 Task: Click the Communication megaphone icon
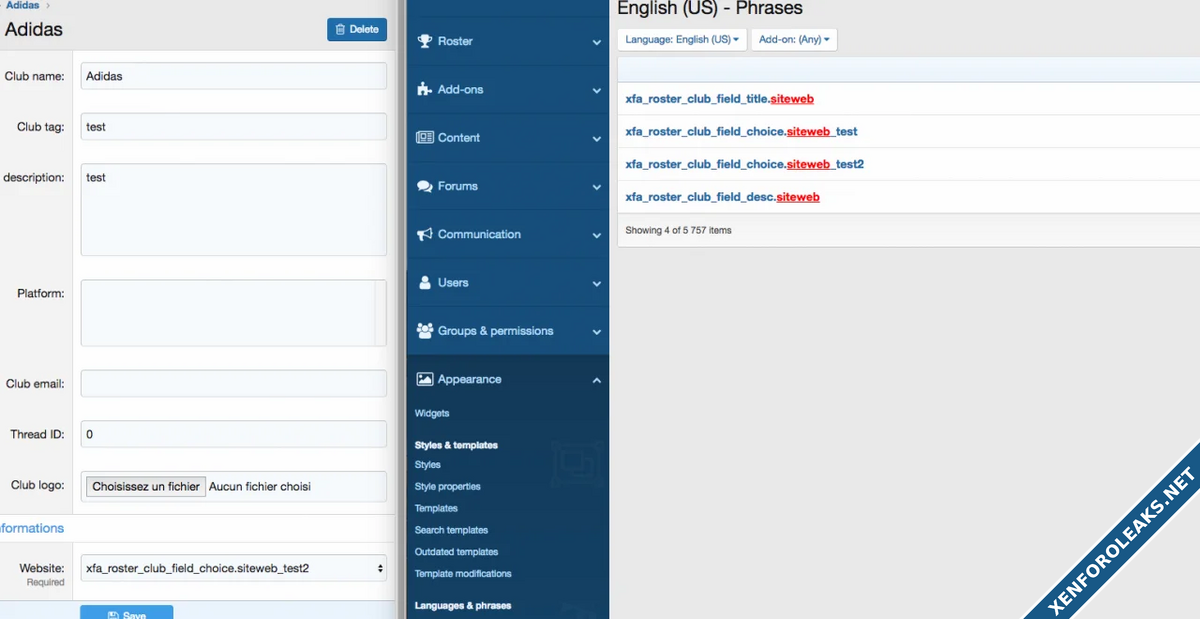coord(424,234)
